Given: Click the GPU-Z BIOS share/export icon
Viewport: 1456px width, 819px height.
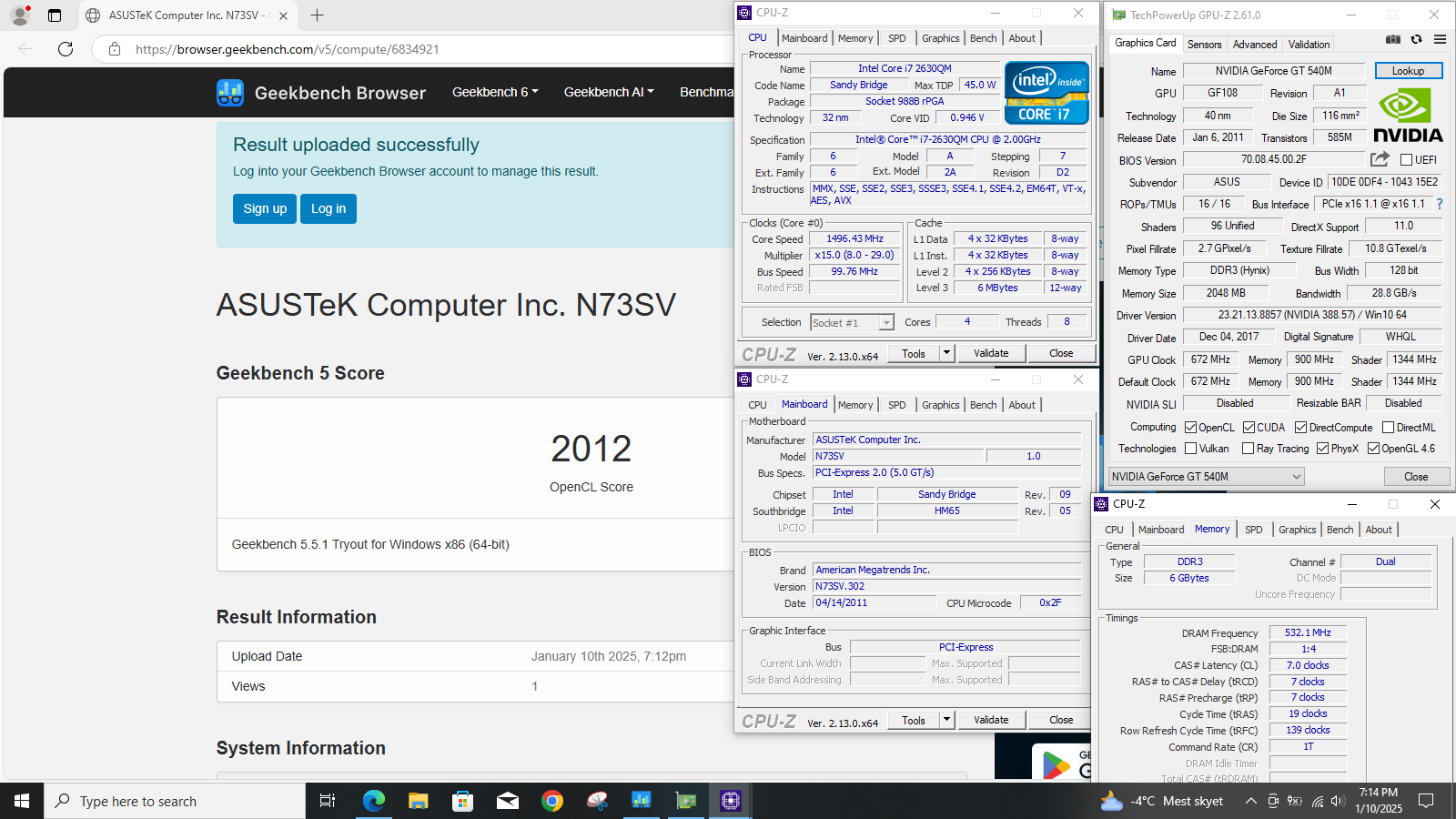Looking at the screenshot, I should click(1380, 159).
